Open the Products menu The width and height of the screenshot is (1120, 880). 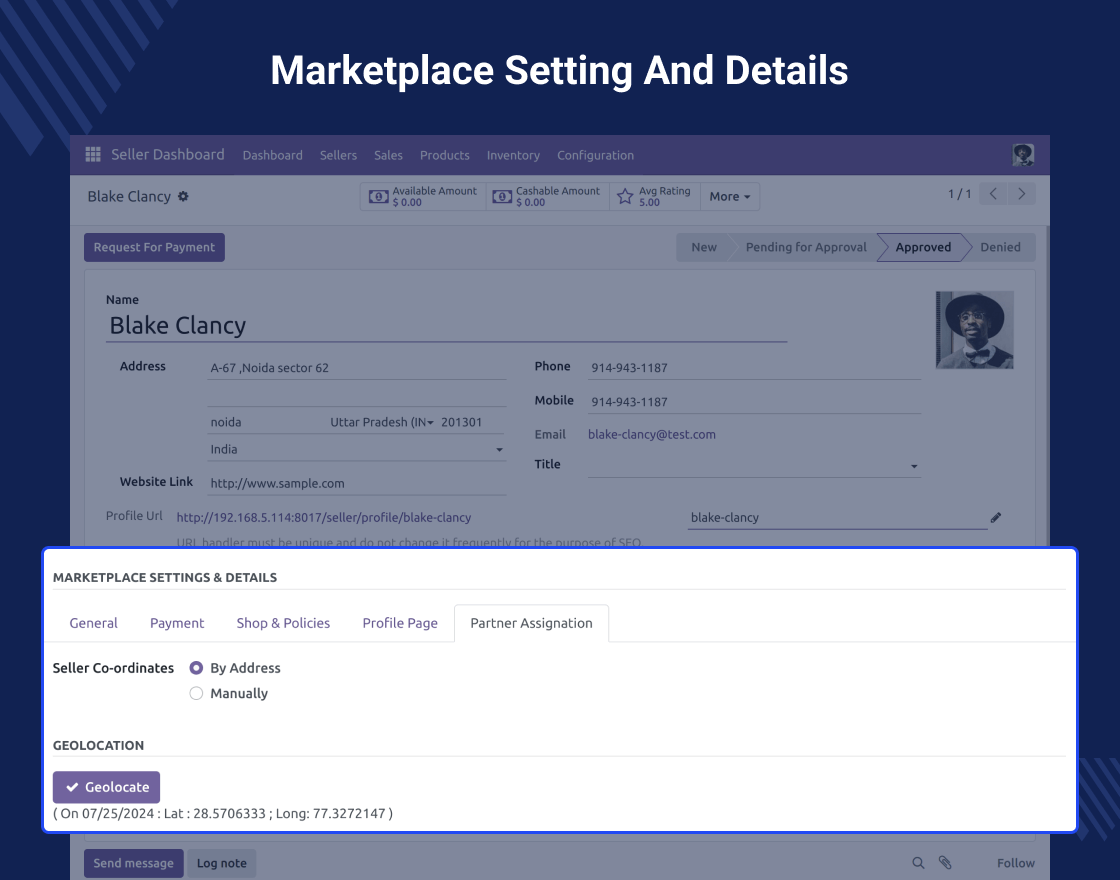point(444,155)
